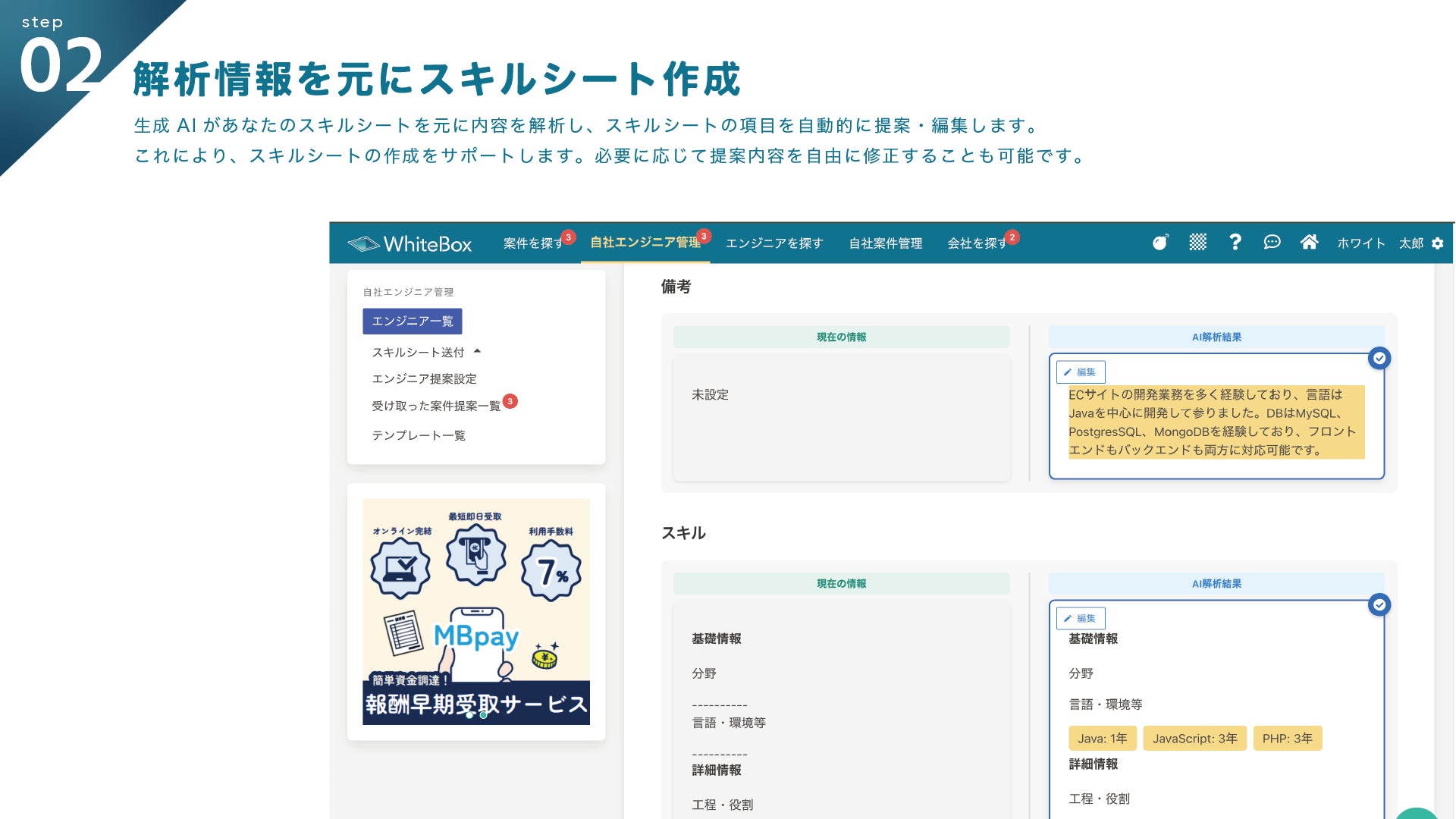Click the bomb icon in header
The image size is (1456, 819).
pos(1159,243)
